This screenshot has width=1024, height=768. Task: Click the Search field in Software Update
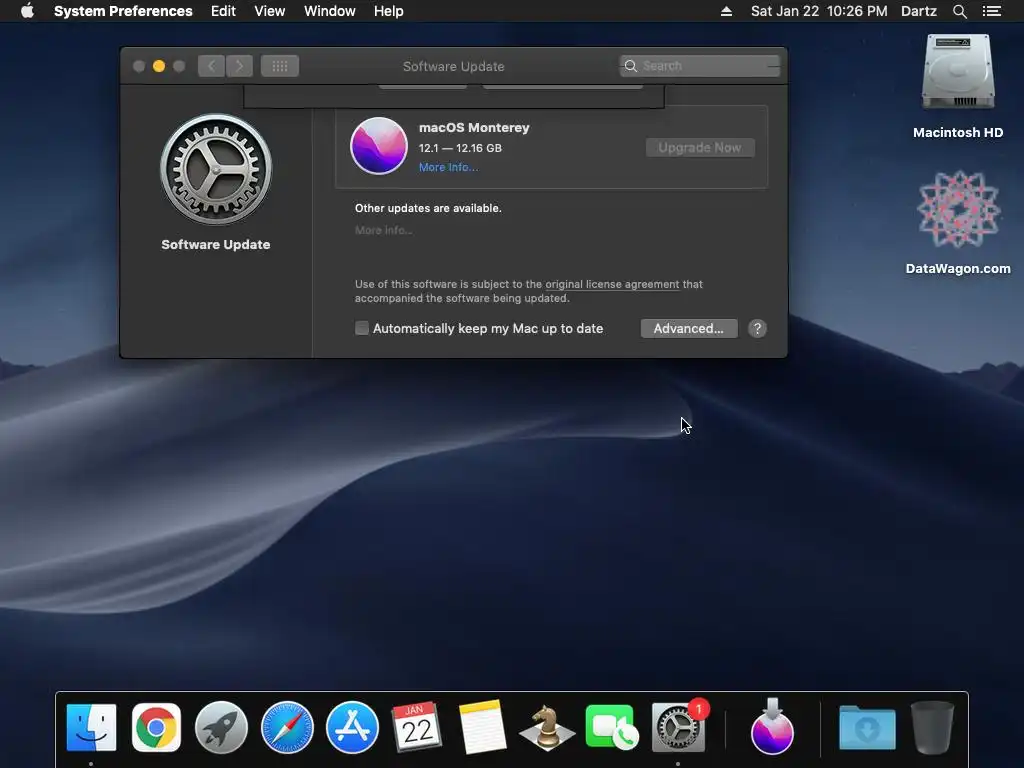click(699, 66)
